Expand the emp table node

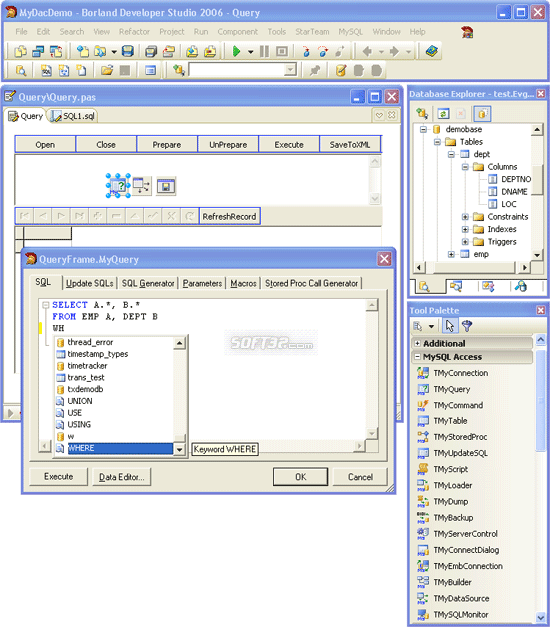(x=451, y=254)
